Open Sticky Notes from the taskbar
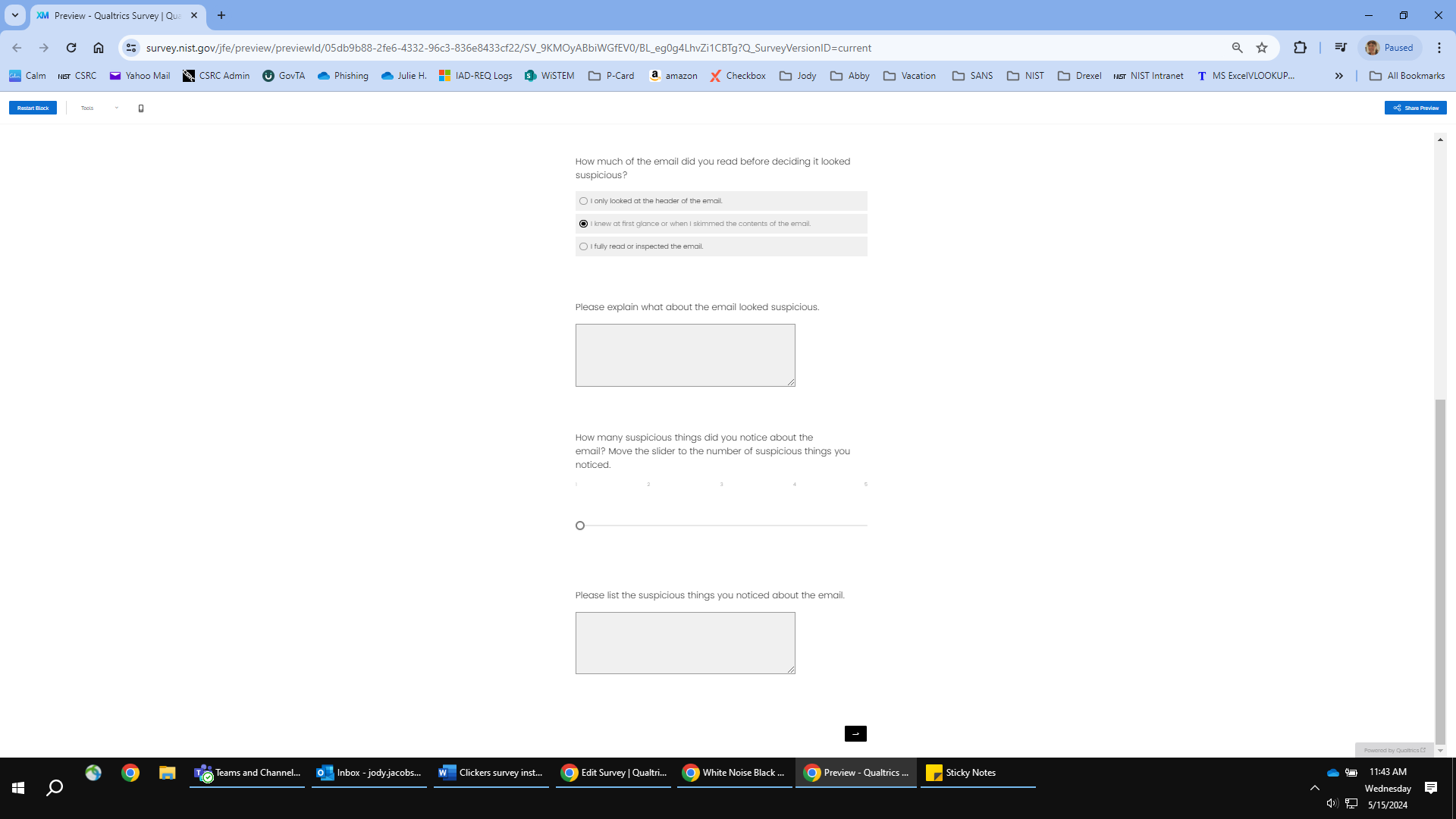Viewport: 1456px width, 819px height. click(961, 773)
